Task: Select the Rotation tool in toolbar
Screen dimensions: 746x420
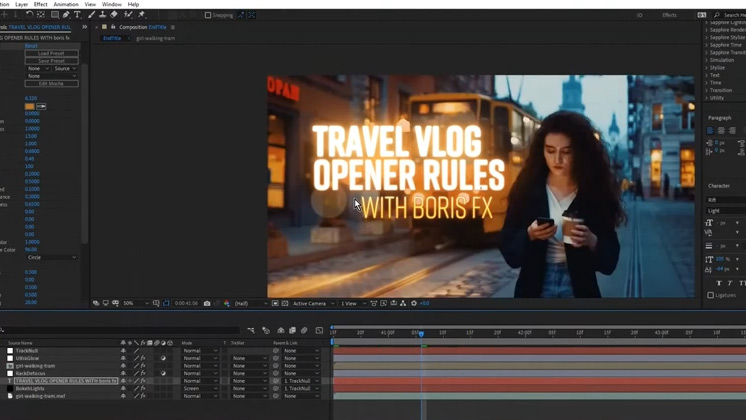Action: pyautogui.click(x=29, y=15)
